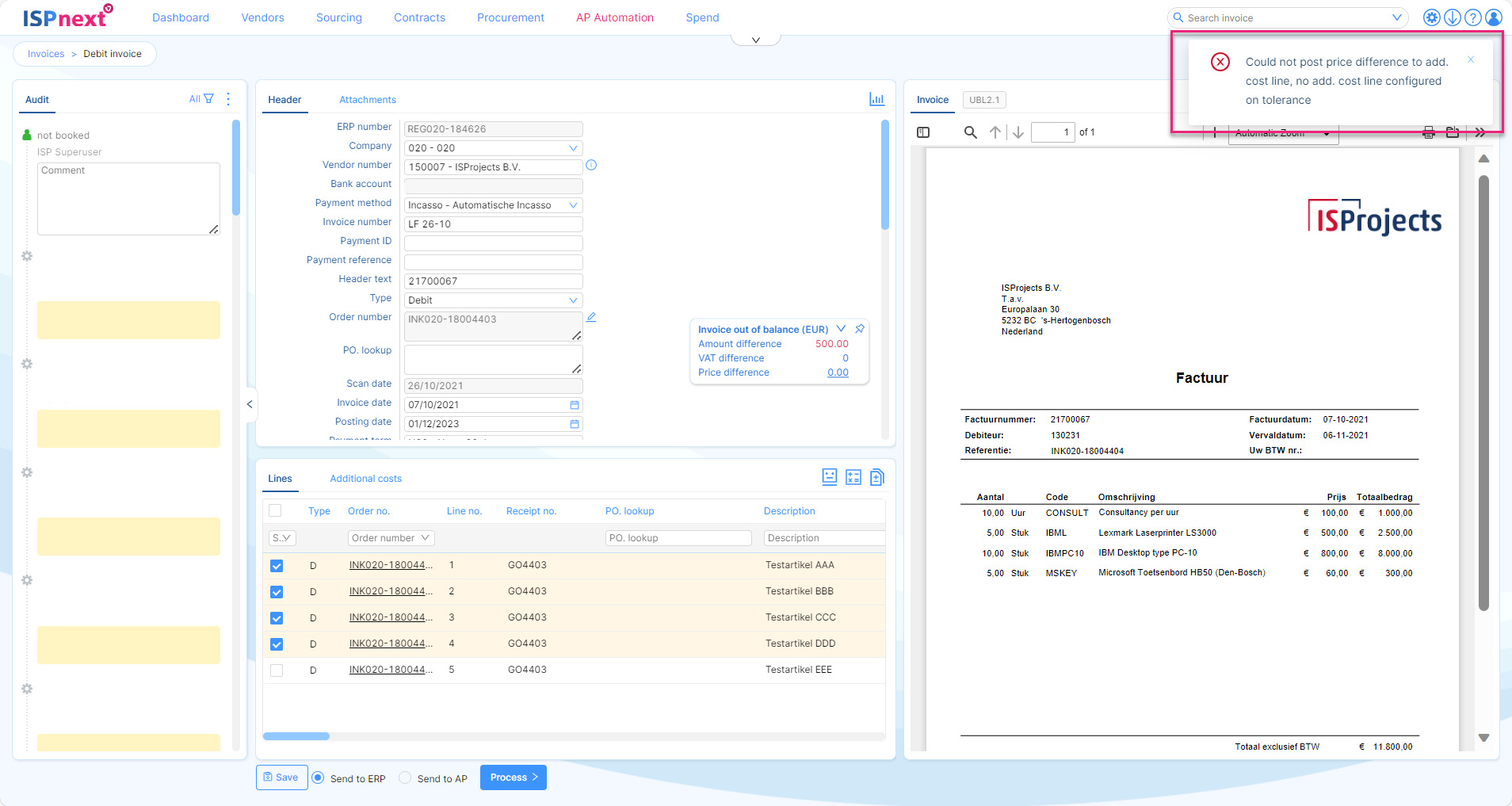Image resolution: width=1512 pixels, height=806 pixels.
Task: Open the Invoice date calendar icon
Action: click(575, 405)
